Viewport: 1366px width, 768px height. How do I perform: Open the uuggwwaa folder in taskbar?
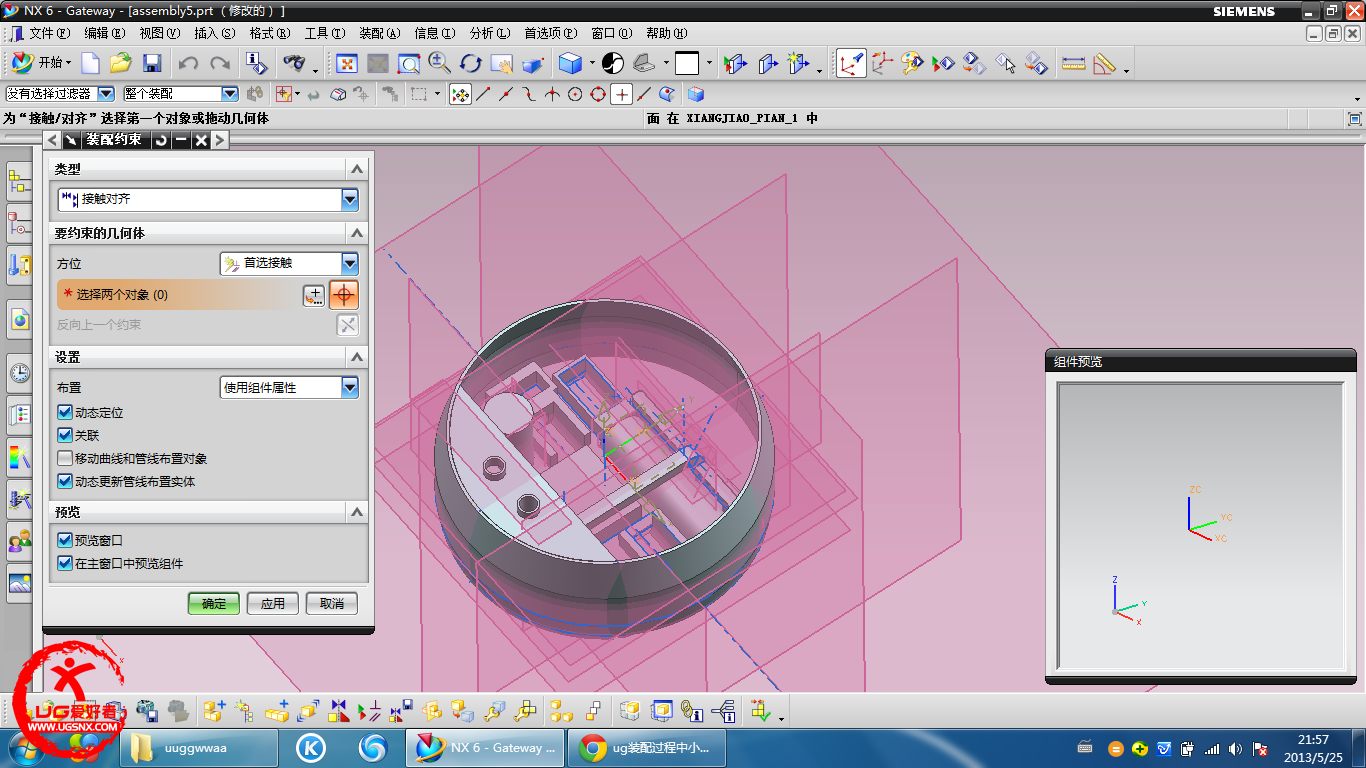click(x=199, y=748)
